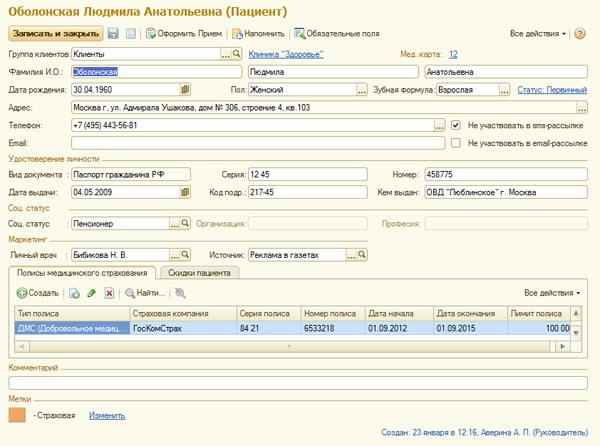Viewport: 600px width, 446px height.
Task: Click policies table vertical scroll up arrow
Action: click(x=576, y=314)
